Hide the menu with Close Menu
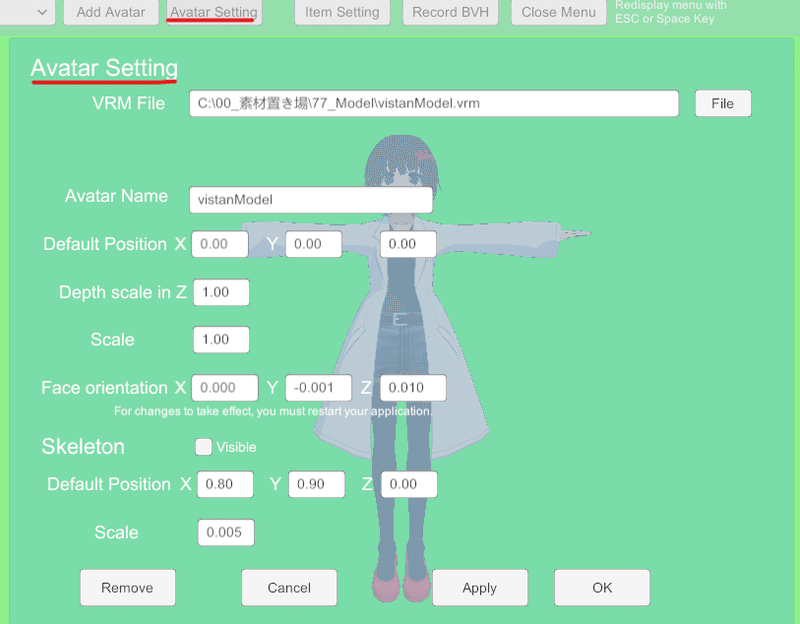The height and width of the screenshot is (624, 800). 558,13
